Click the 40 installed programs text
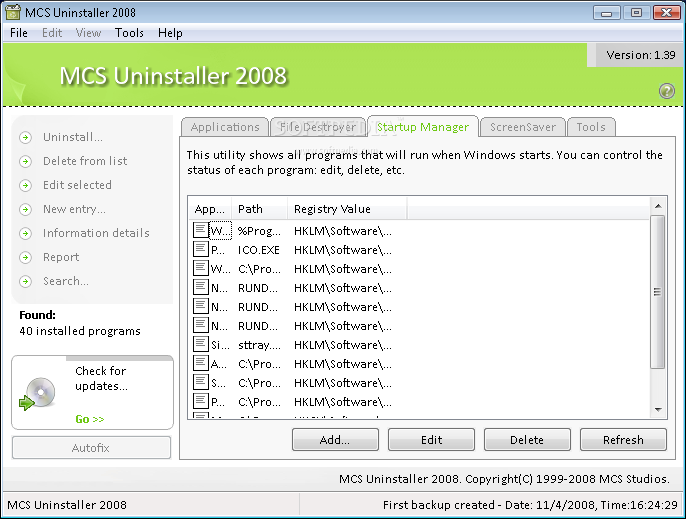Viewport: 686px width, 519px height. (x=80, y=331)
